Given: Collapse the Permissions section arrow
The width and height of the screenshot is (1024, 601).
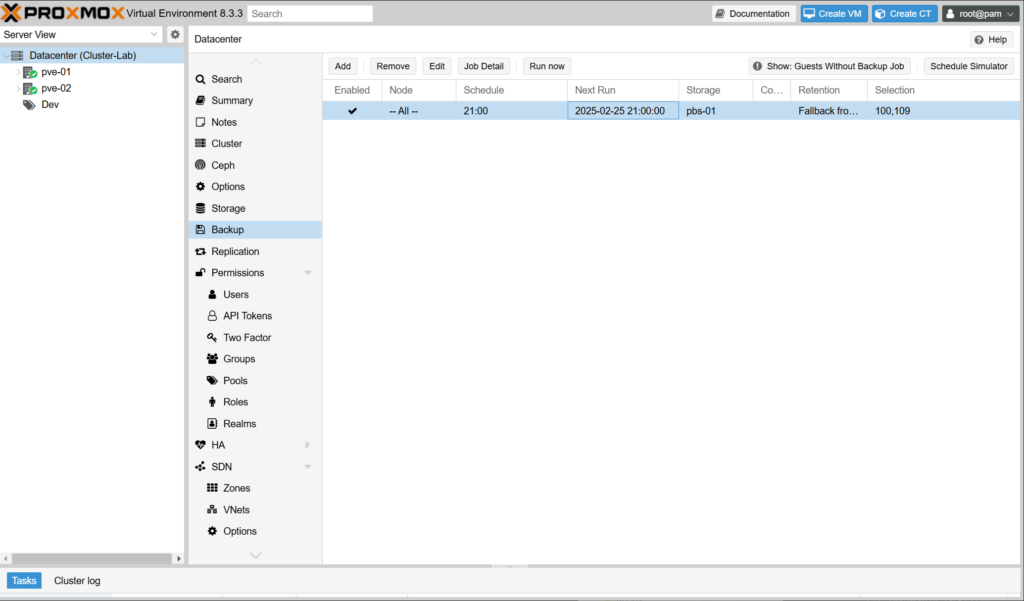Looking at the screenshot, I should pyautogui.click(x=308, y=273).
